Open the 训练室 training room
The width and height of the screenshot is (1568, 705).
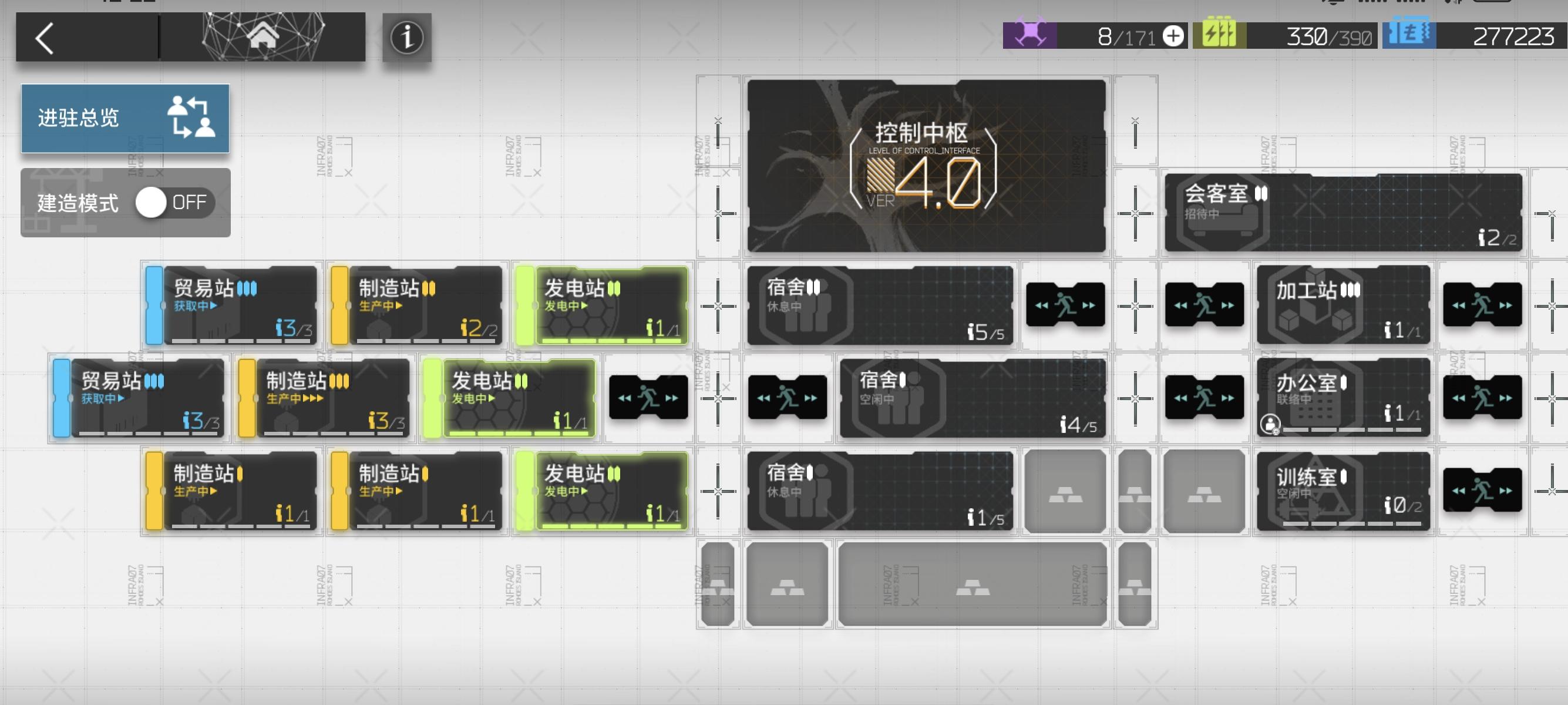[x=1344, y=490]
